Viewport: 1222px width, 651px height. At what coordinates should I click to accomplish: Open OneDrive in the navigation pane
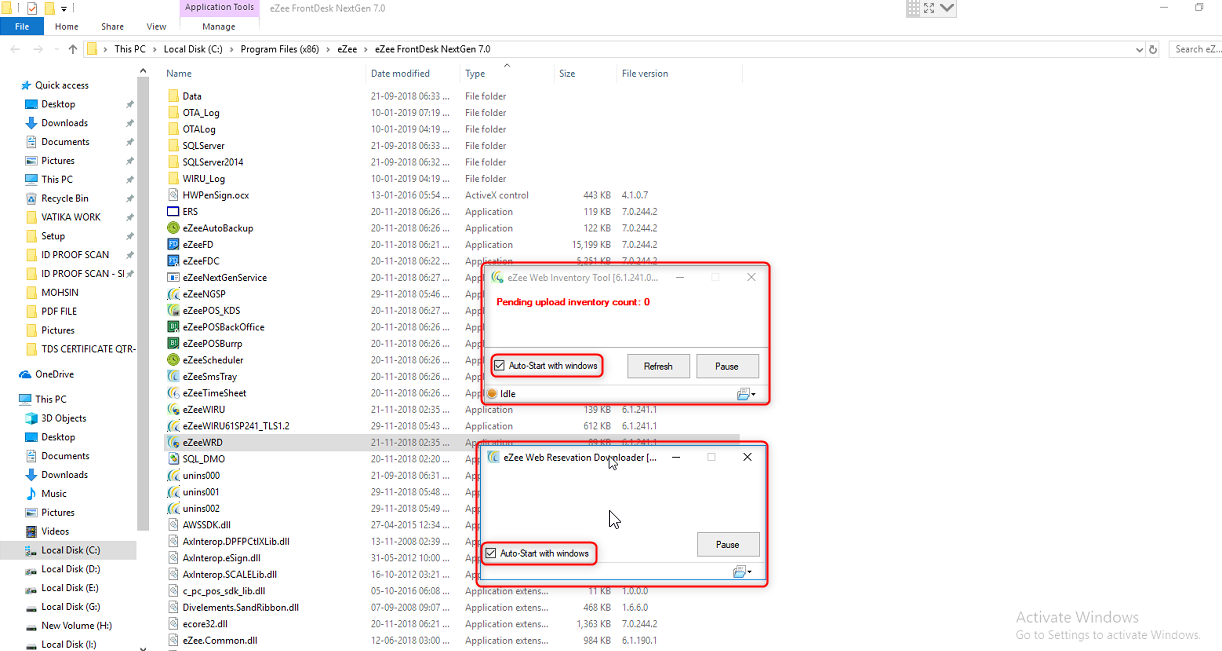[55, 374]
